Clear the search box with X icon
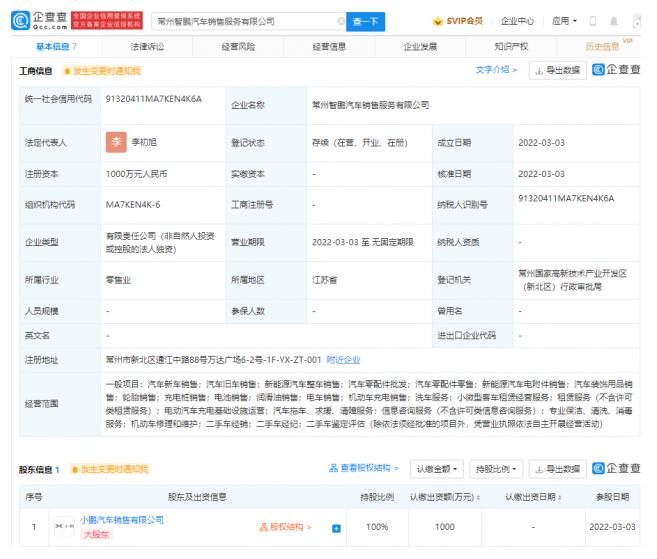Screen dimensions: 657x559 click(x=341, y=20)
